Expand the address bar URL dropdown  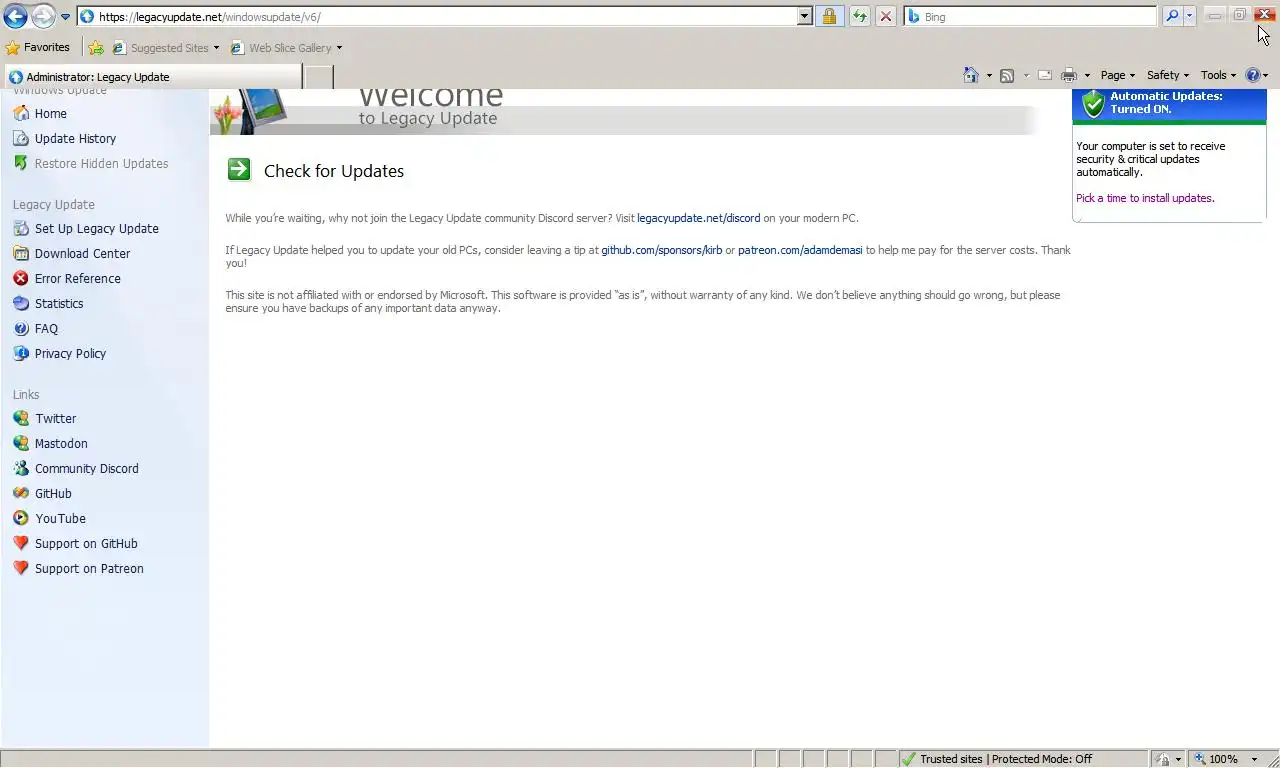805,16
